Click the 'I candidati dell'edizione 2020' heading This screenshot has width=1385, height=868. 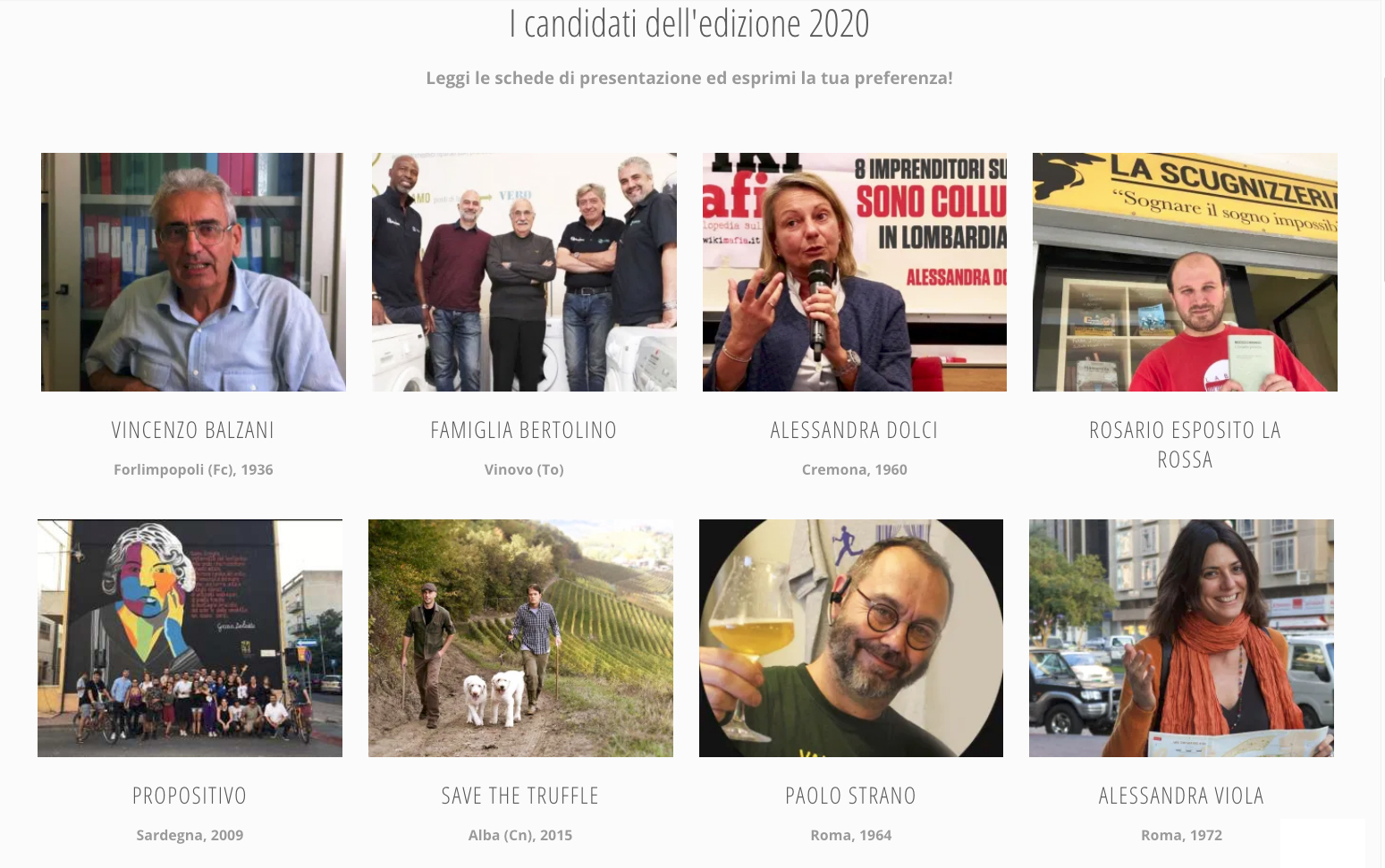(689, 23)
